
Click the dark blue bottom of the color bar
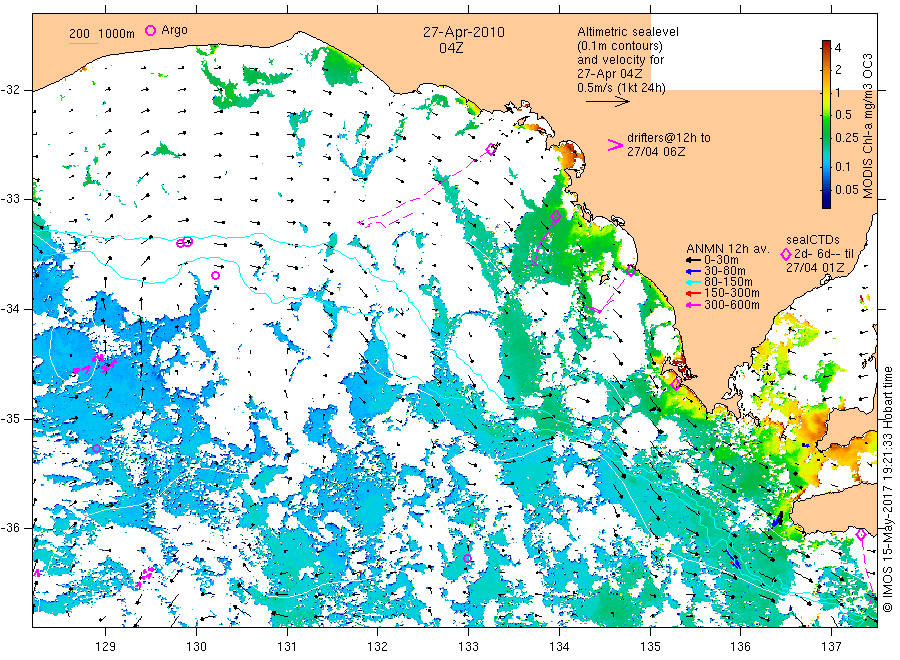[x=826, y=203]
